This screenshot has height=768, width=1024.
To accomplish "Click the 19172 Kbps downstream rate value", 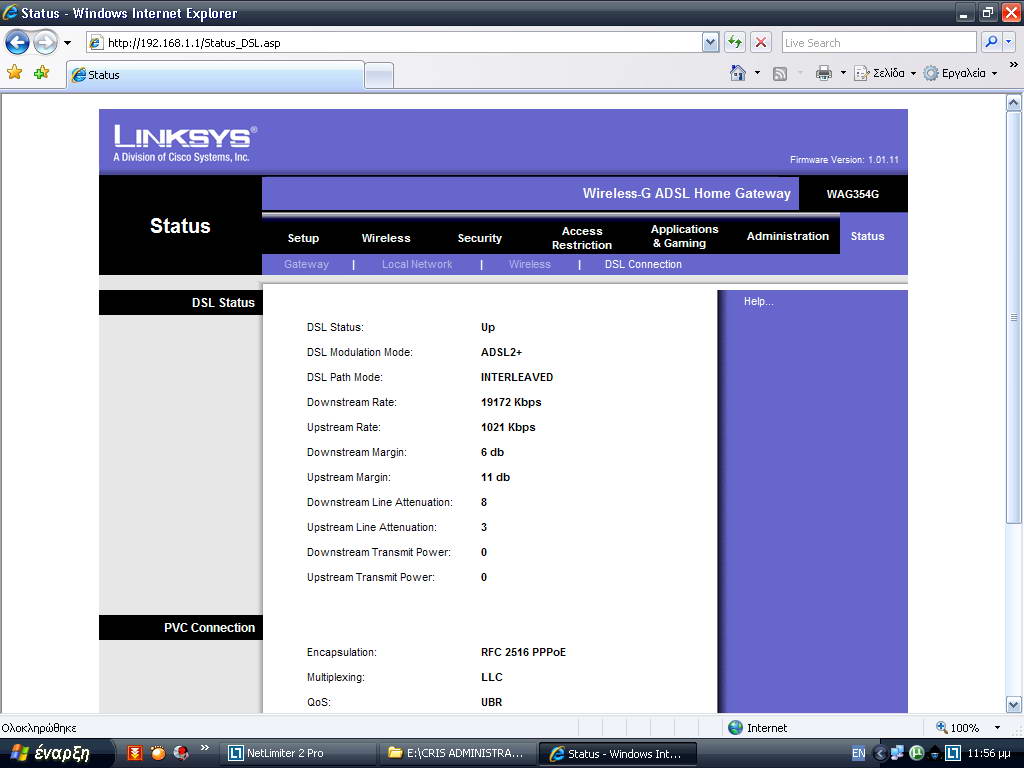I will pos(511,402).
